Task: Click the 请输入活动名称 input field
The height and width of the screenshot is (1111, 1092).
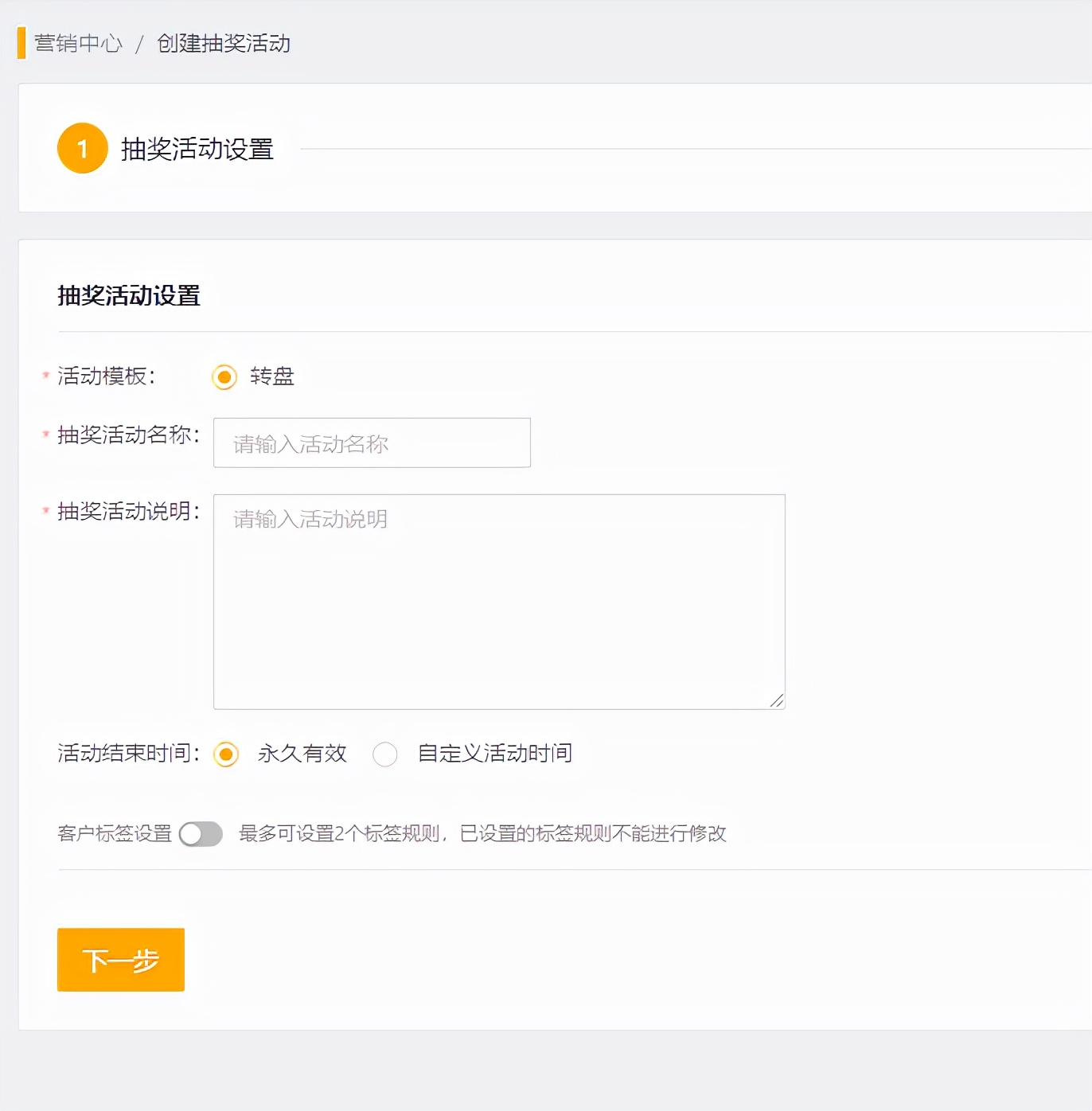Action: point(372,442)
